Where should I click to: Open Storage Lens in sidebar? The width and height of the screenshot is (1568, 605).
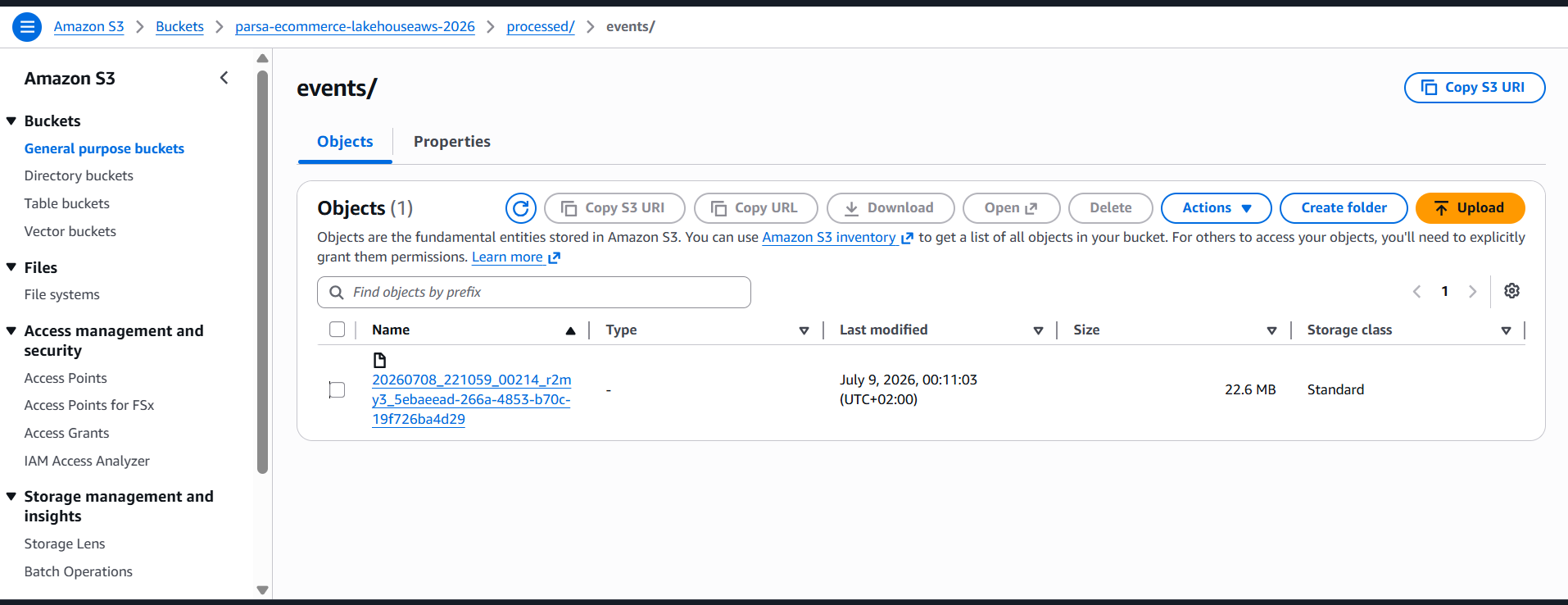click(65, 544)
